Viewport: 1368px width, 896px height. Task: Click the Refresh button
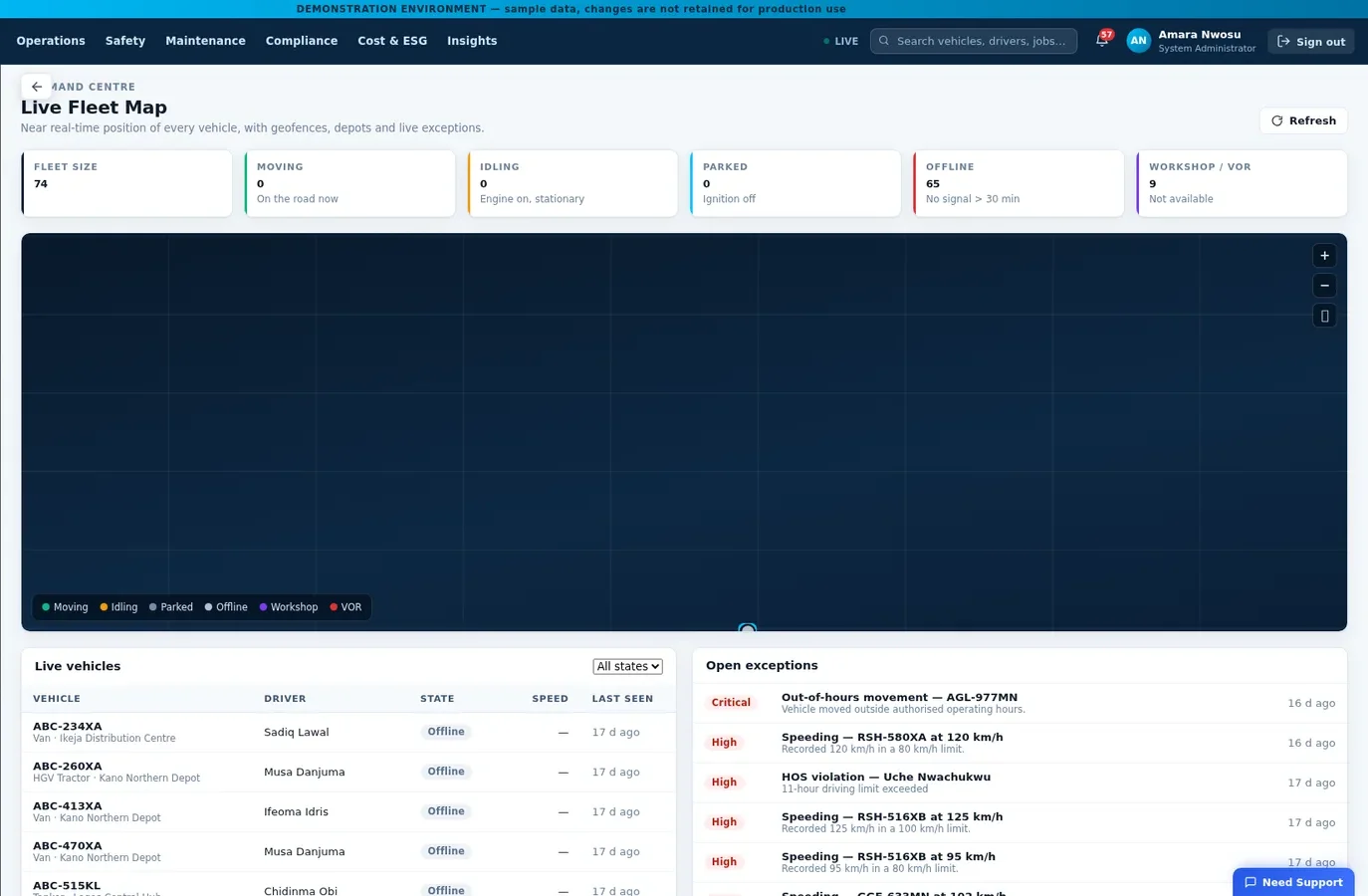point(1303,120)
